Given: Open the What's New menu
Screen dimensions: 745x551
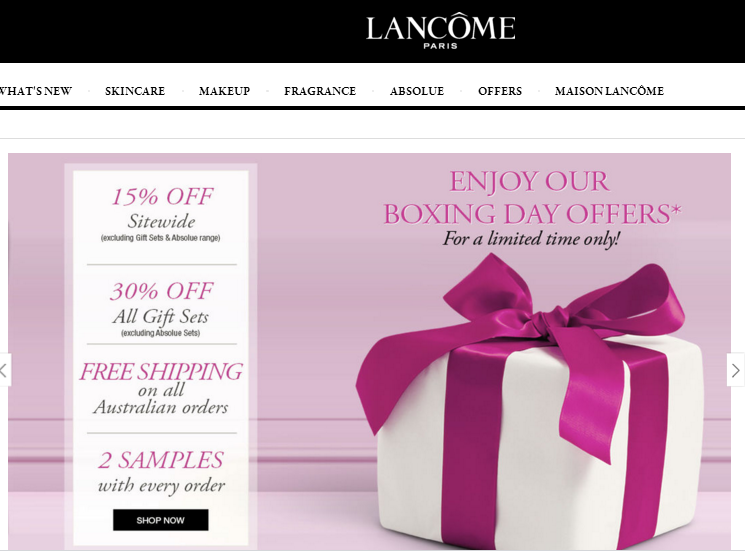Looking at the screenshot, I should click(x=36, y=91).
